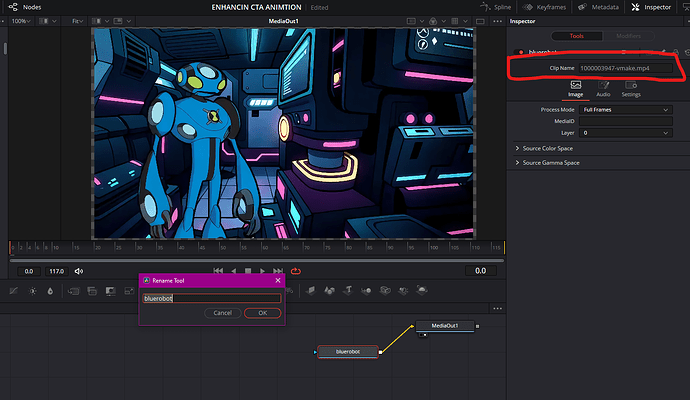Screen dimensions: 690x400
Task: Jump to first frame
Action: 218,271
